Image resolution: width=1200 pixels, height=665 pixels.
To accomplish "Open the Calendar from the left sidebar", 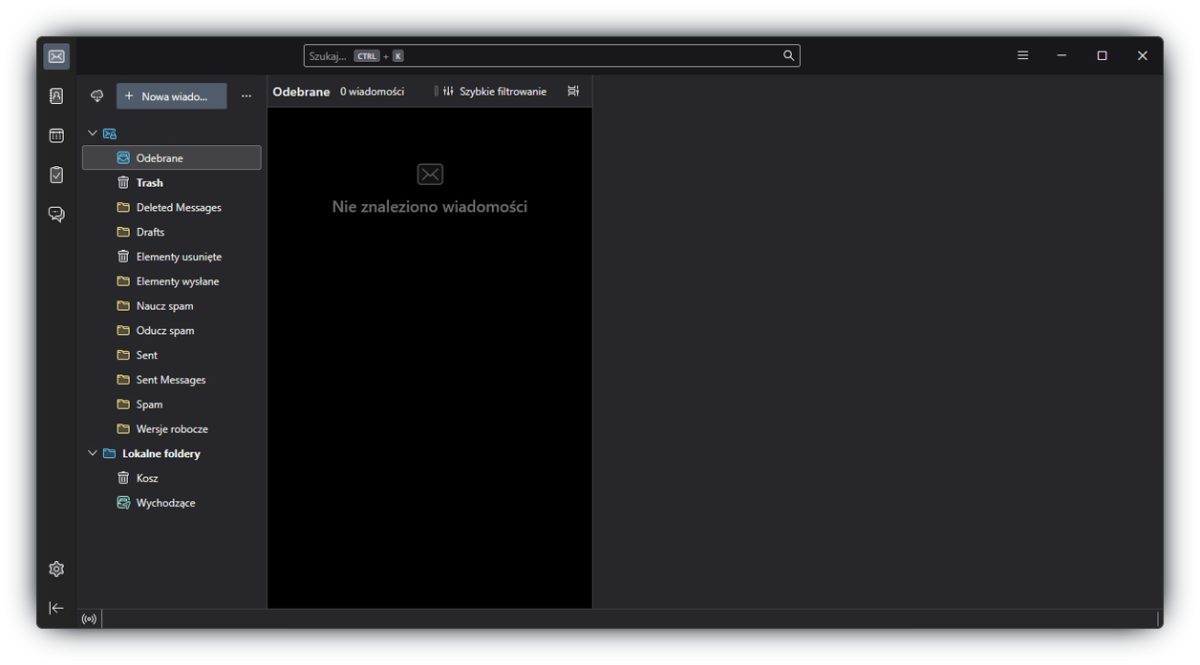I will click(56, 134).
